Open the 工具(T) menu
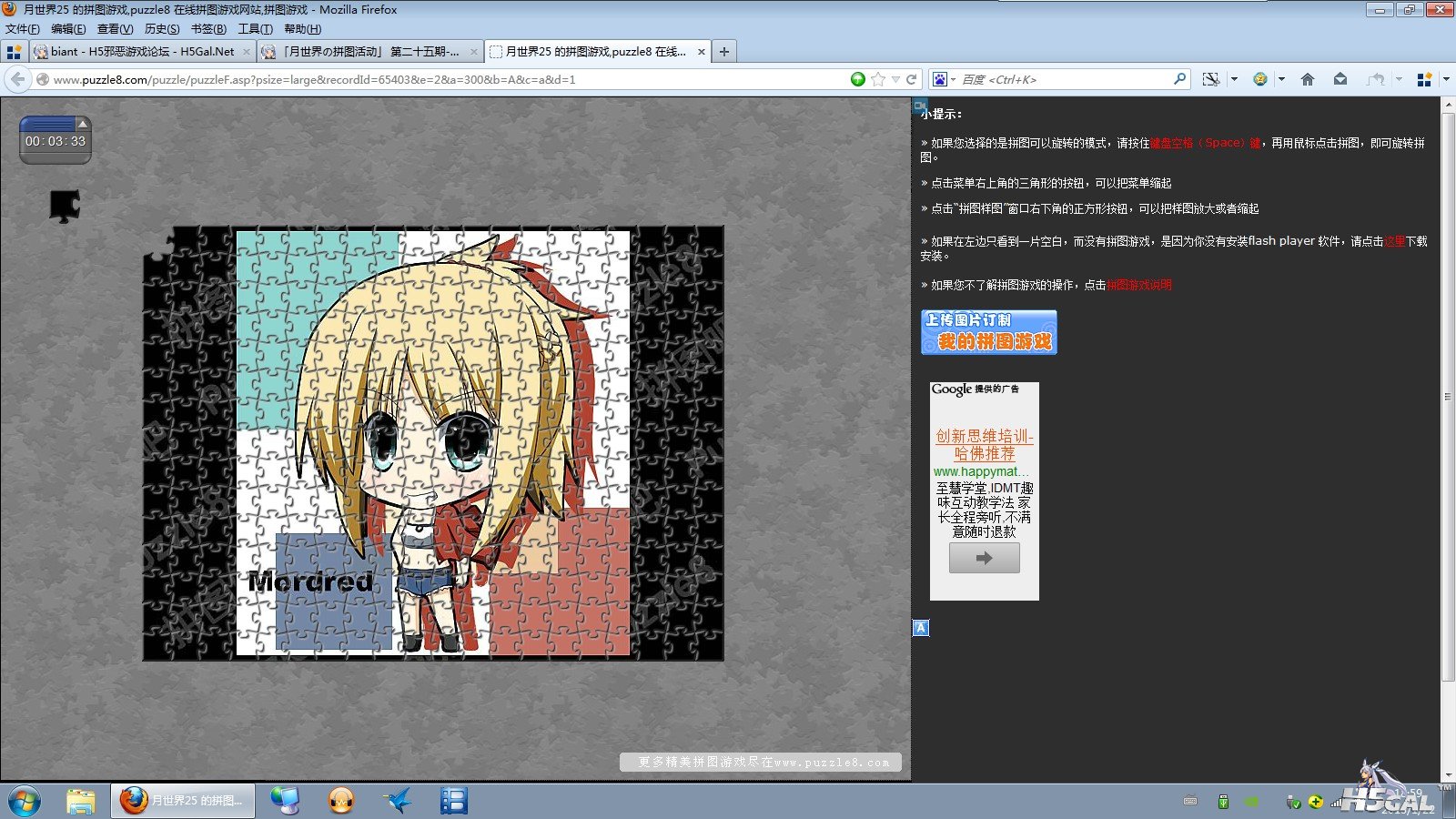This screenshot has width=1456, height=819. click(256, 29)
